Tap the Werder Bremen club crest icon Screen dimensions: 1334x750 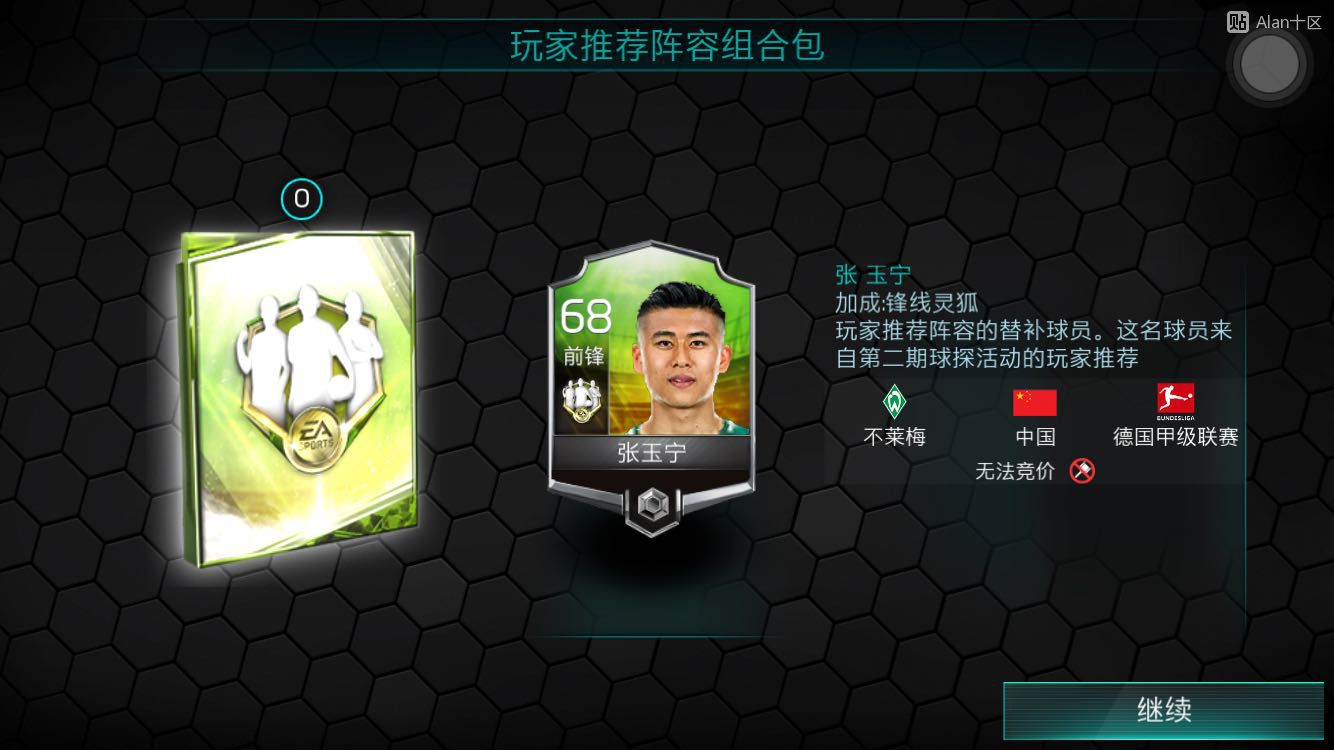pyautogui.click(x=894, y=402)
